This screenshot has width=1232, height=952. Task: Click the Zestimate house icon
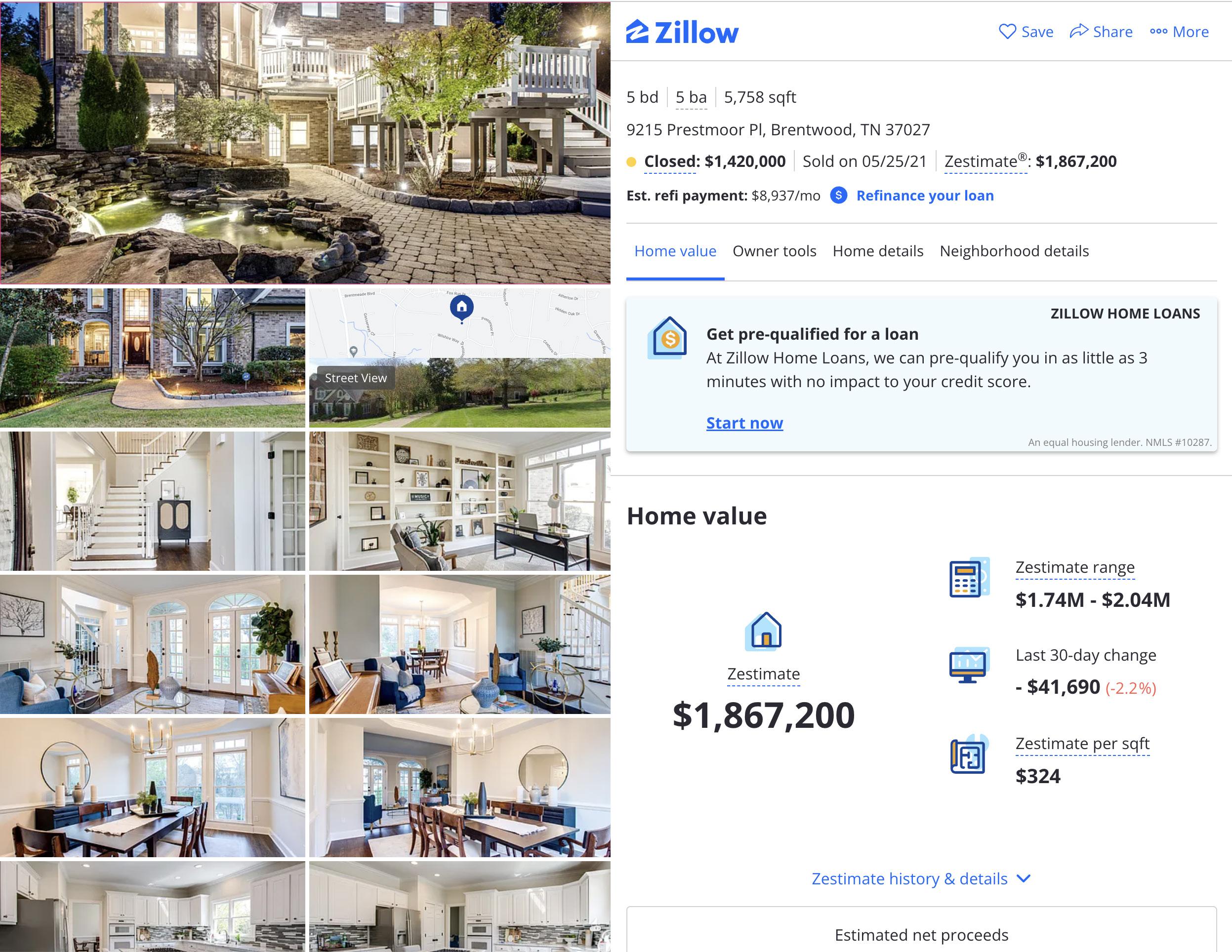pyautogui.click(x=763, y=631)
